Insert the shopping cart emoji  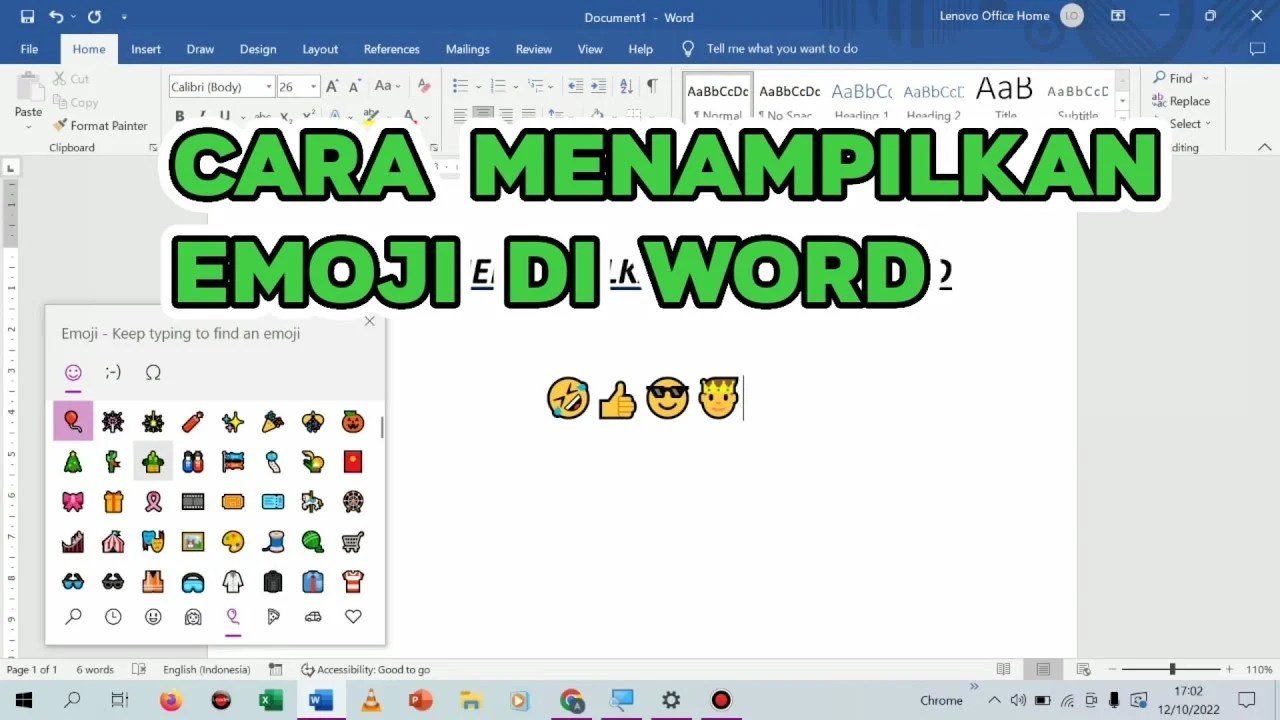pyautogui.click(x=353, y=542)
